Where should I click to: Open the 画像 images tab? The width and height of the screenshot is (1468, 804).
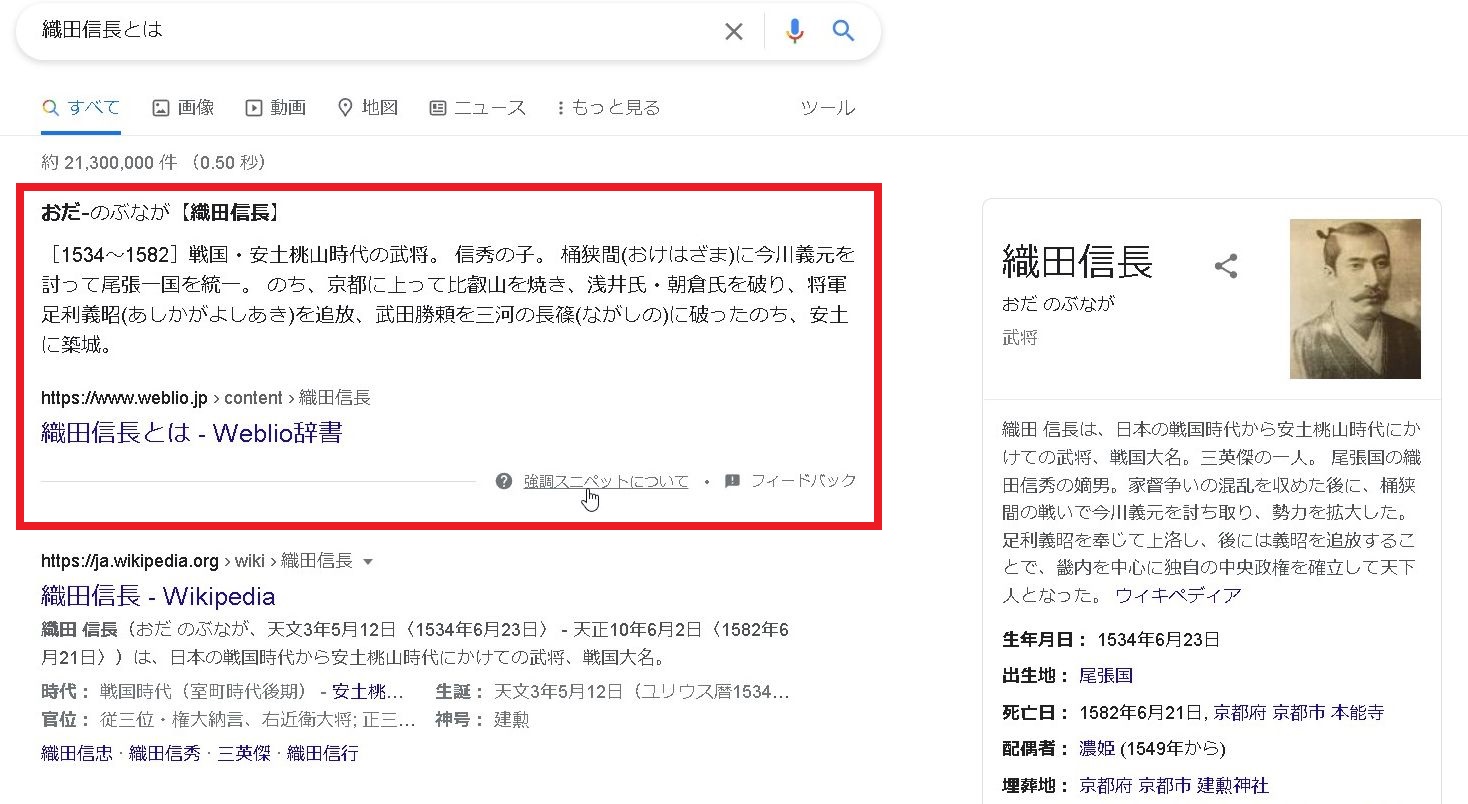pos(184,108)
